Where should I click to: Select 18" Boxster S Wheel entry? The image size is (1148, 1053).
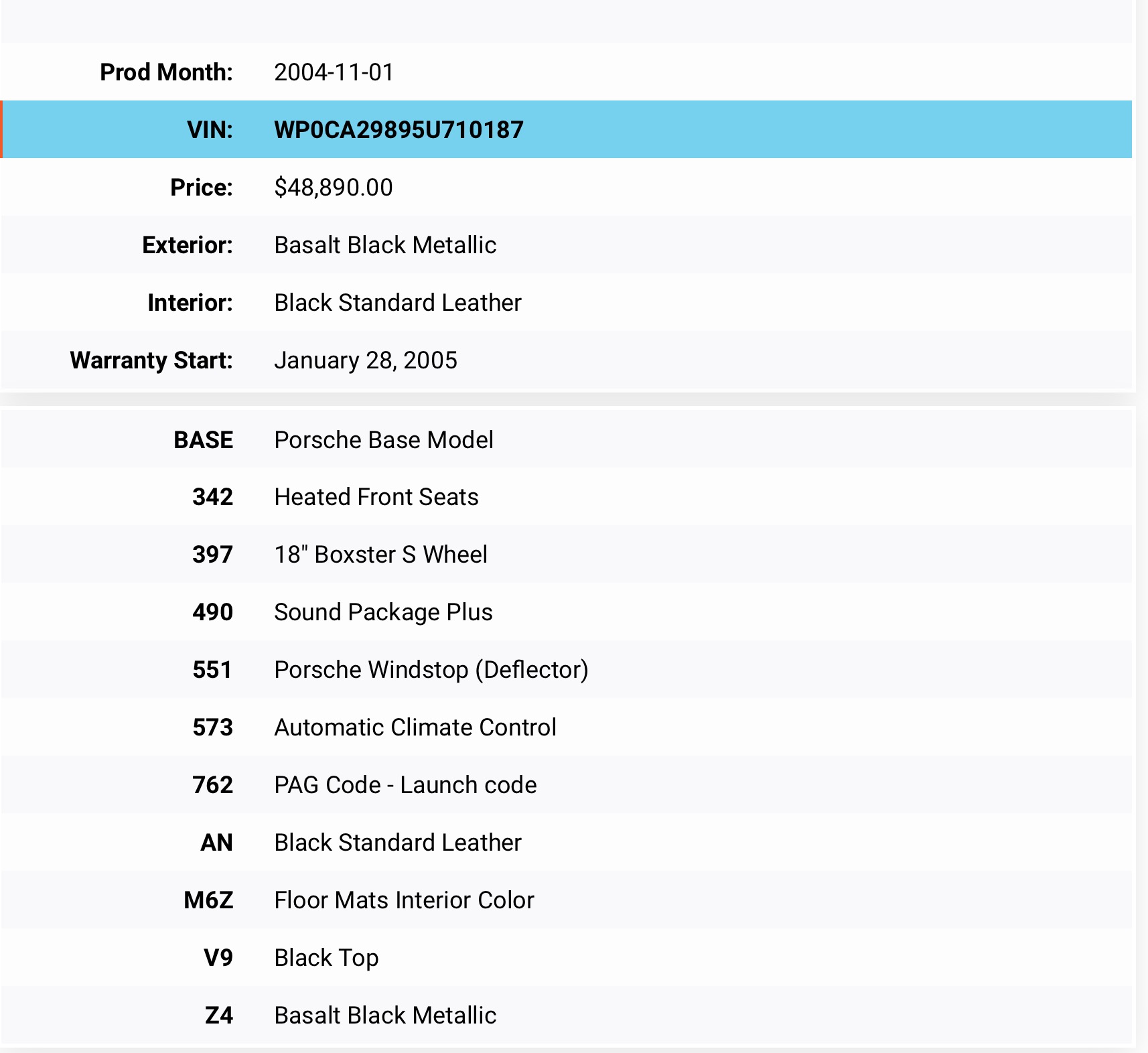[381, 555]
